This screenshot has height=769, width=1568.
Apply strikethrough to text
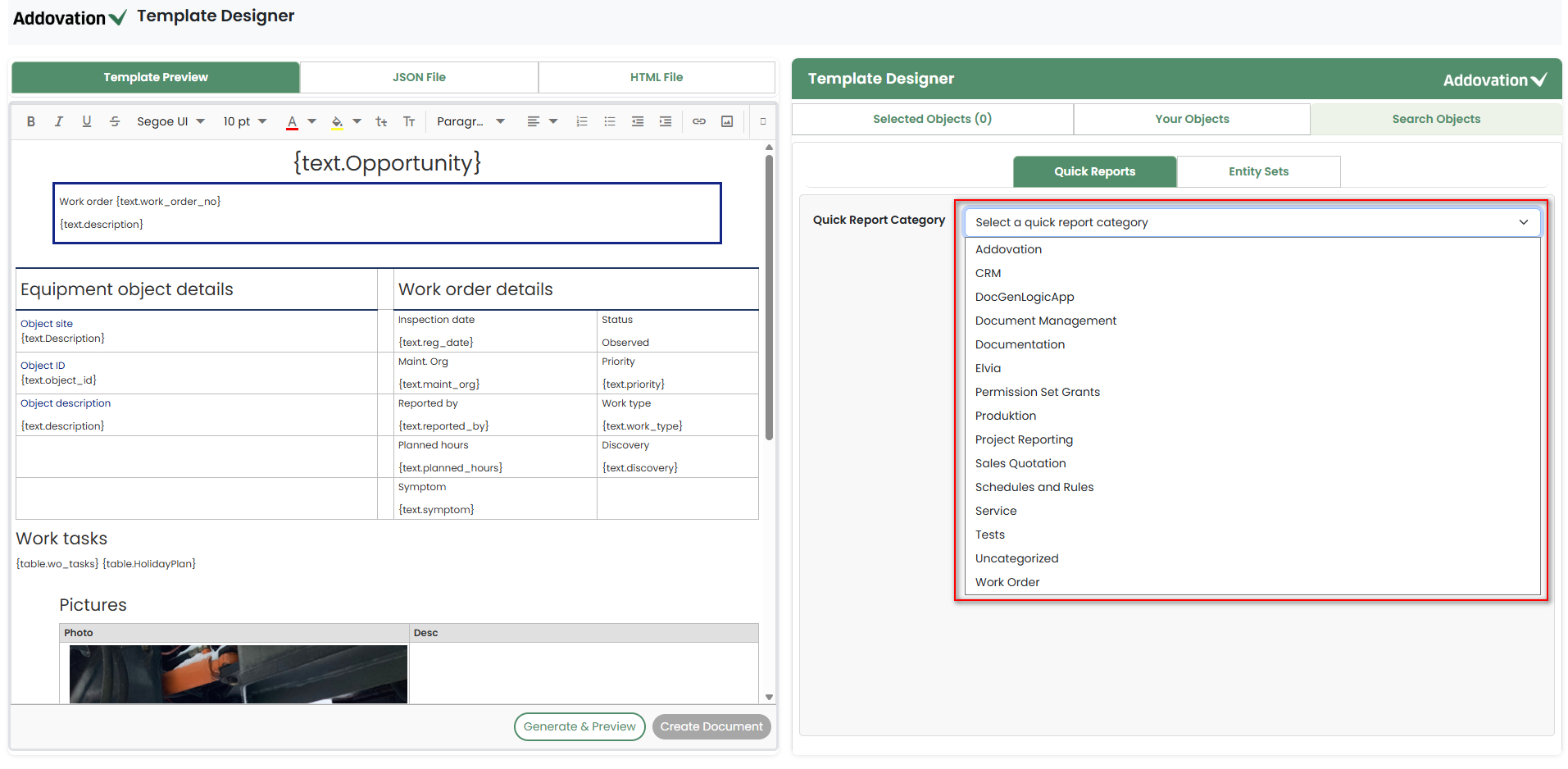(x=115, y=121)
